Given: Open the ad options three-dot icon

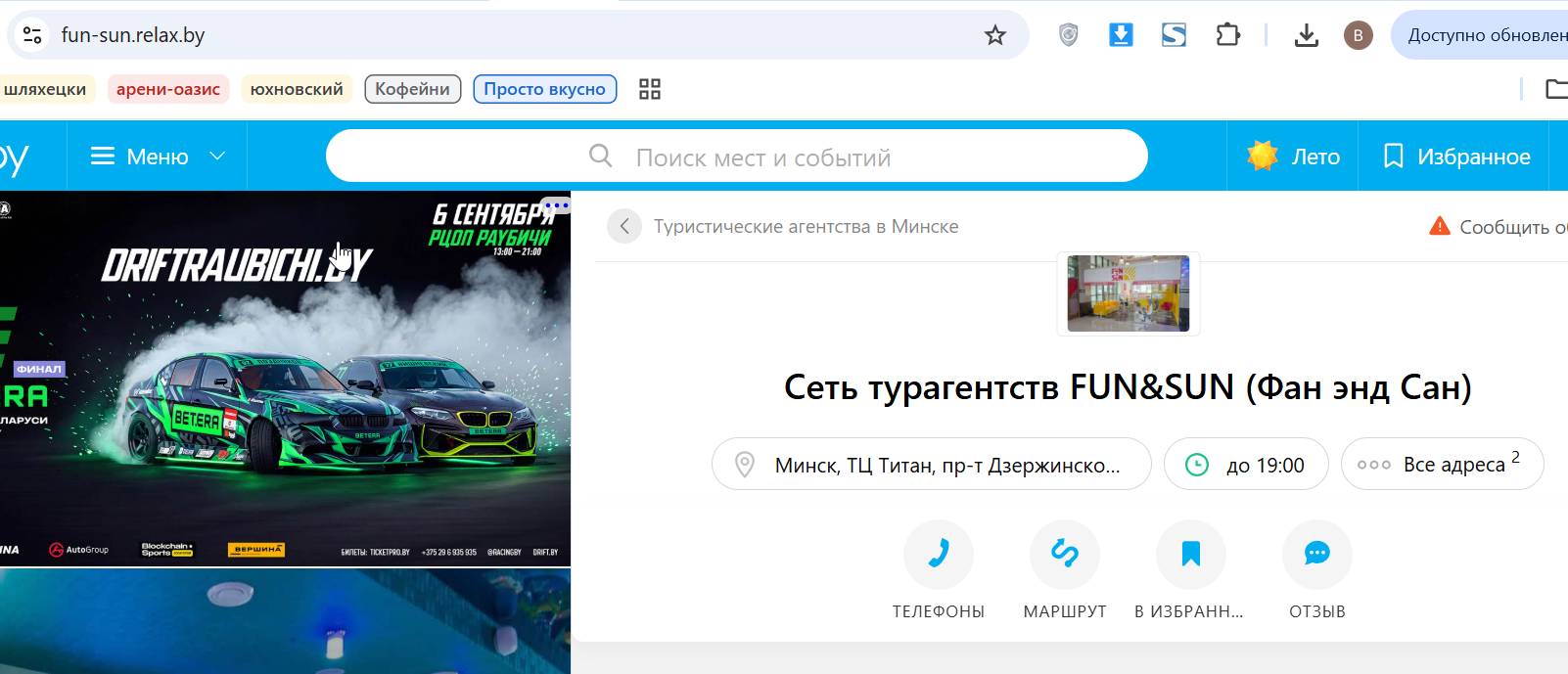Looking at the screenshot, I should [x=556, y=205].
